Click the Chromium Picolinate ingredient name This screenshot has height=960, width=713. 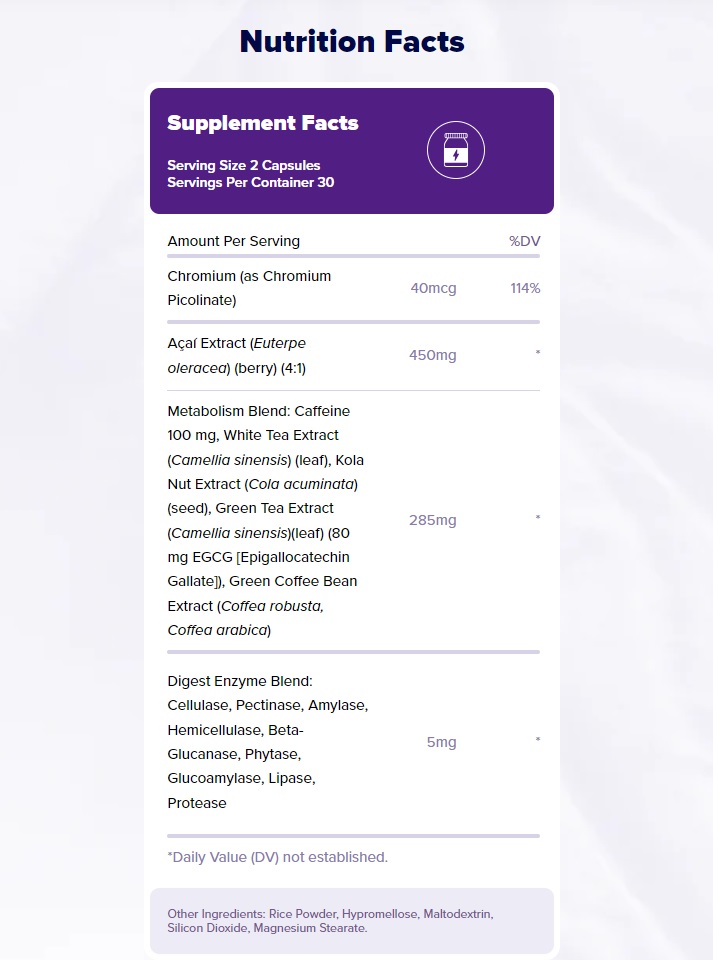[249, 288]
